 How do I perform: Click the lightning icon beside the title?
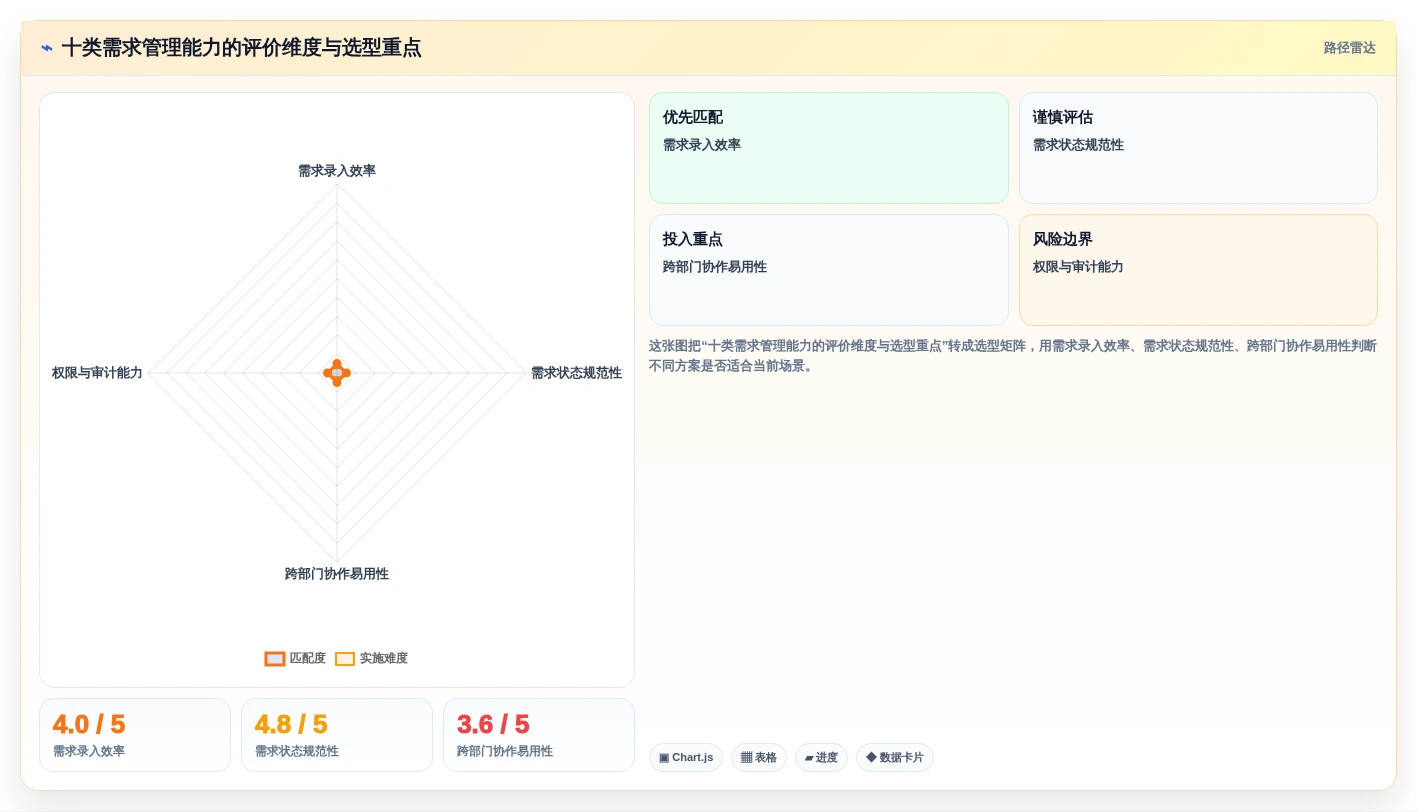[x=47, y=48]
